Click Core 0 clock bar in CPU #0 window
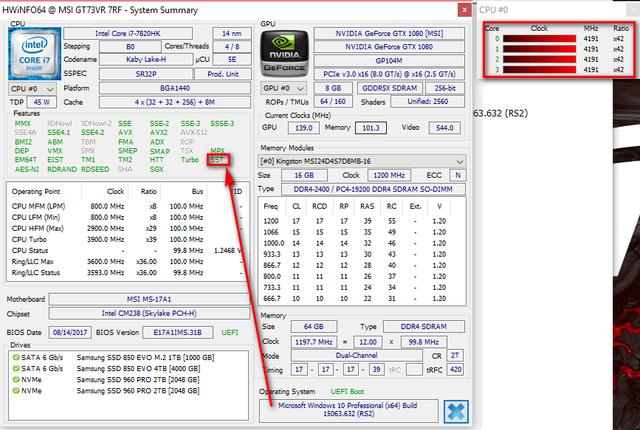The height and width of the screenshot is (430, 640). pyautogui.click(x=539, y=39)
